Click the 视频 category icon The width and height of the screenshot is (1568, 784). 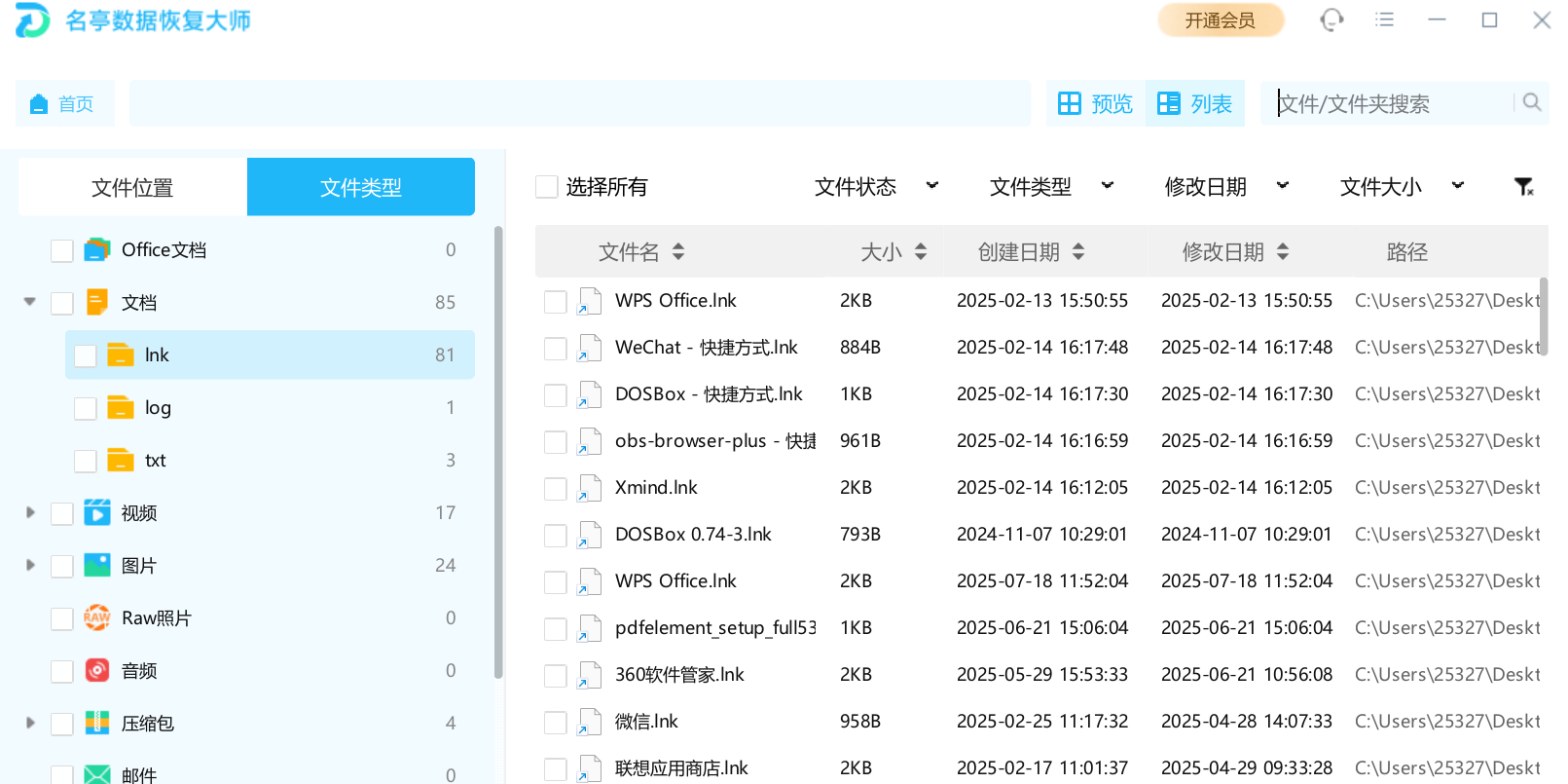(96, 512)
